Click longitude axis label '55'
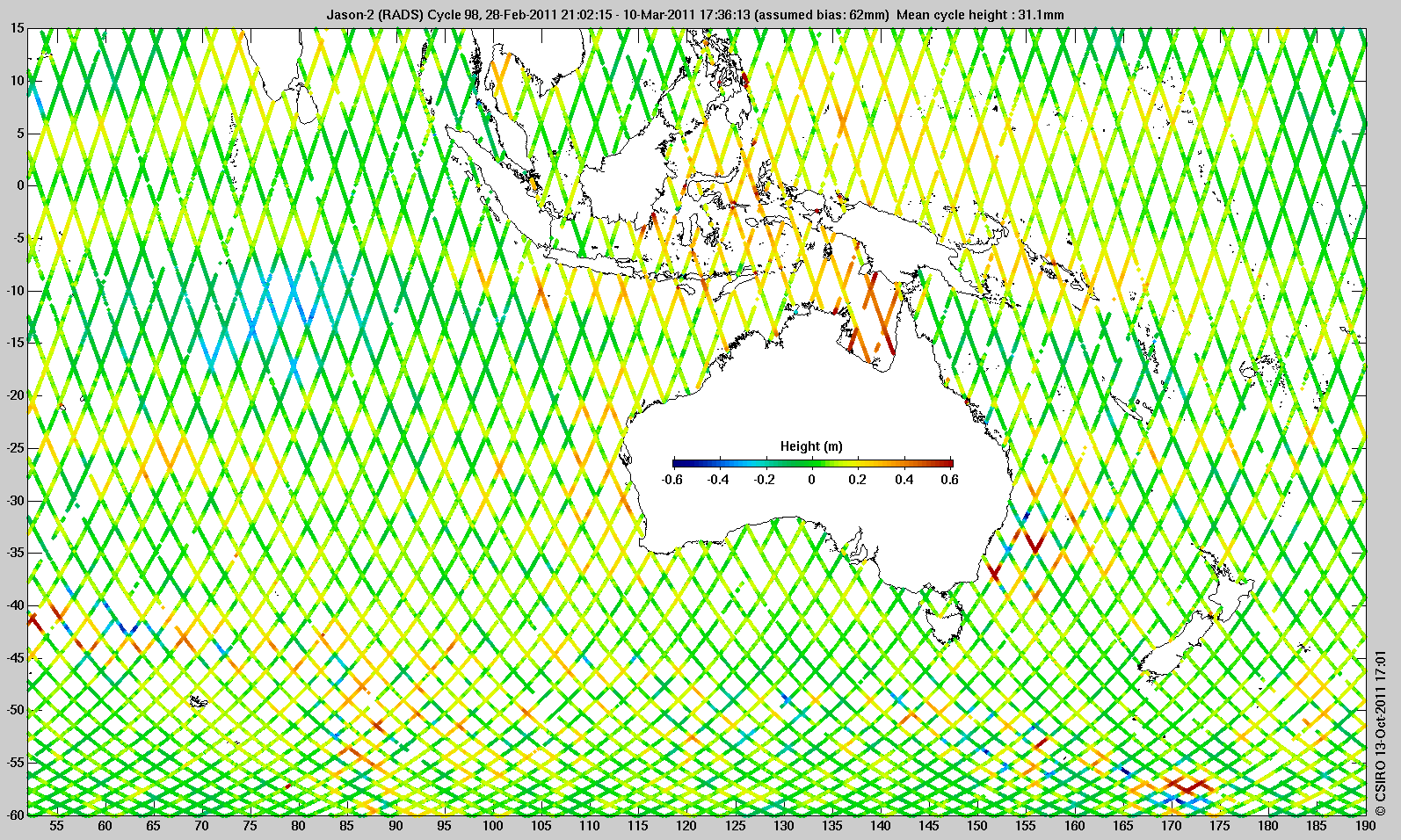Image resolution: width=1401 pixels, height=840 pixels. 56,826
